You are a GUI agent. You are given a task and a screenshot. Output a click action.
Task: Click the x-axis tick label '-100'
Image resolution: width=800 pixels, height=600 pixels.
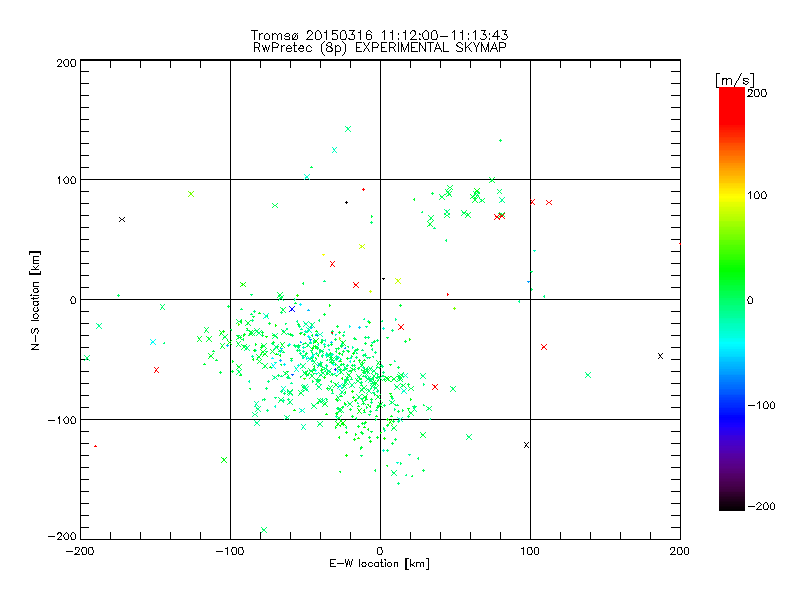[x=230, y=551]
